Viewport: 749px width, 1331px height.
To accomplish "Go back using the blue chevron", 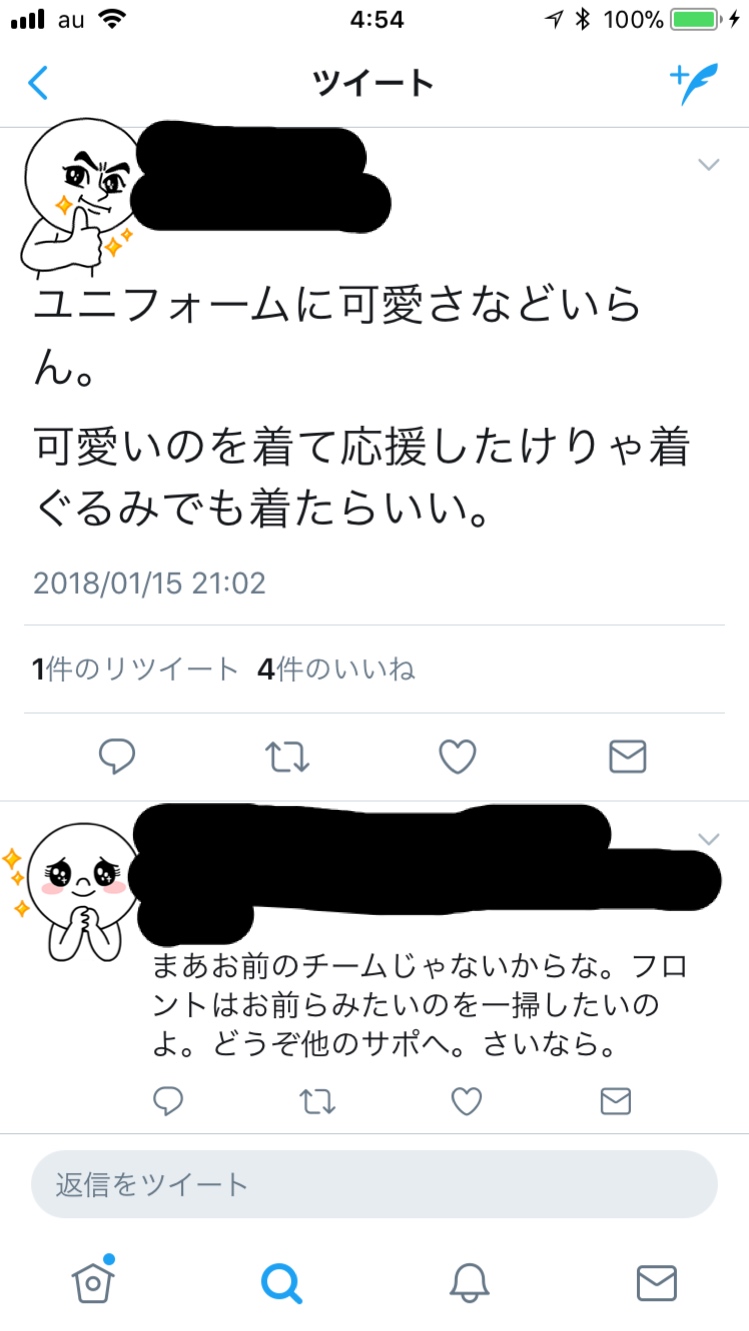I will click(x=38, y=83).
